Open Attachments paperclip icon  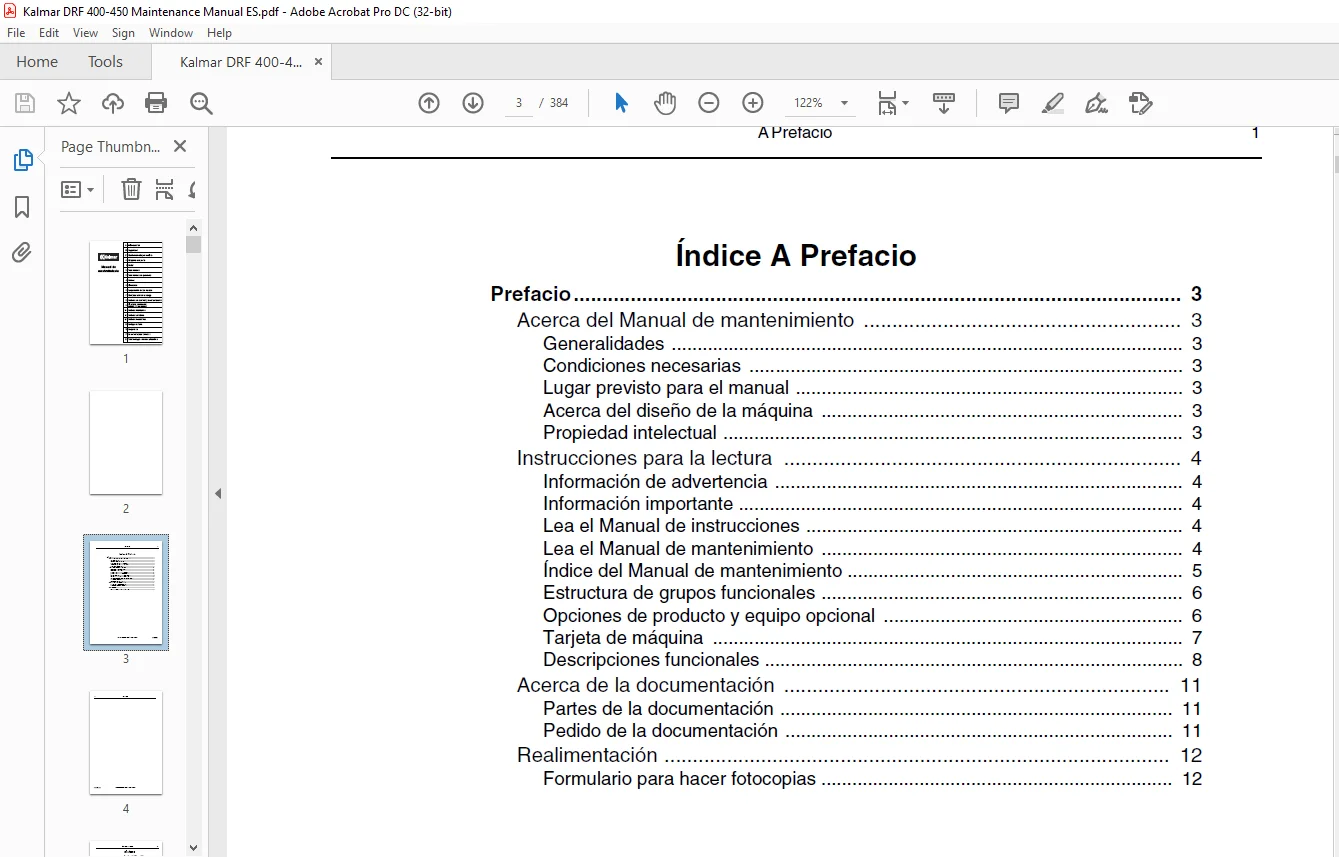click(22, 252)
